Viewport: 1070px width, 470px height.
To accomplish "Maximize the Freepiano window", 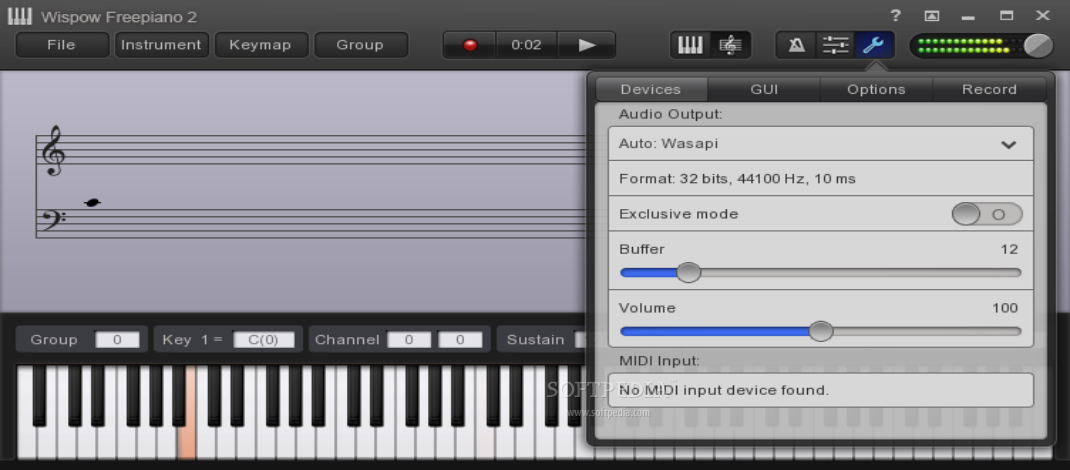I will click(1007, 15).
